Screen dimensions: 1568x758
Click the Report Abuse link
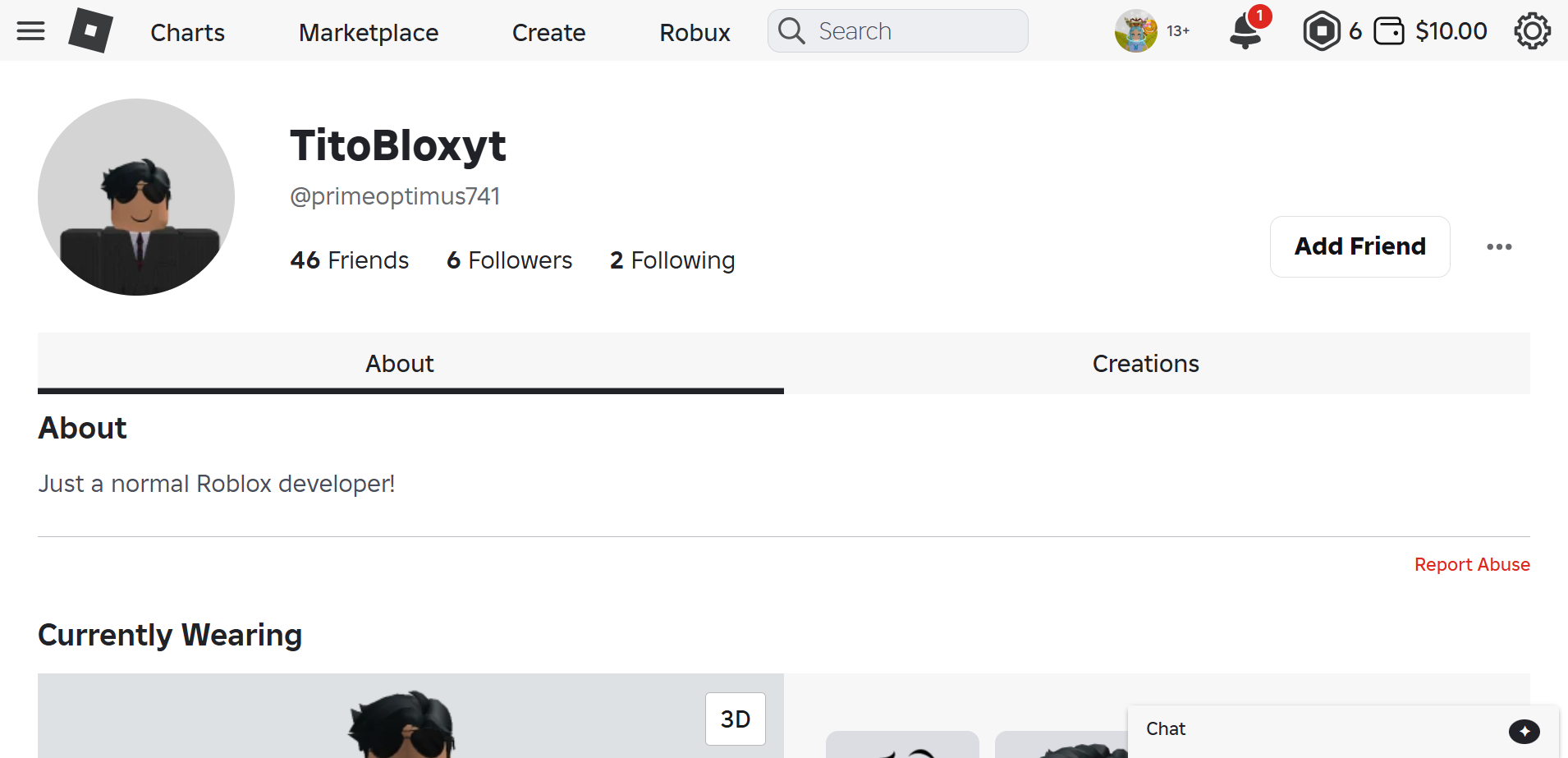[x=1472, y=565]
